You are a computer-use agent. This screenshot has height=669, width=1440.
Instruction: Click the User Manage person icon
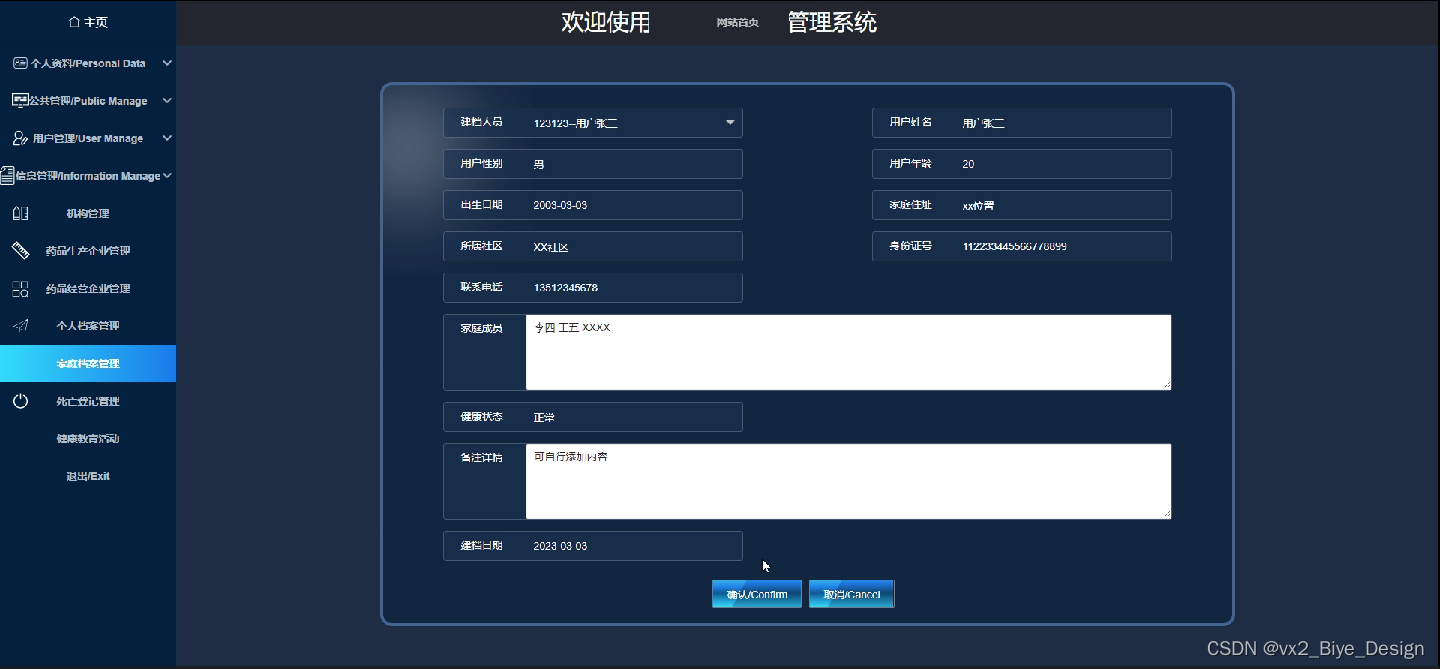[20, 138]
